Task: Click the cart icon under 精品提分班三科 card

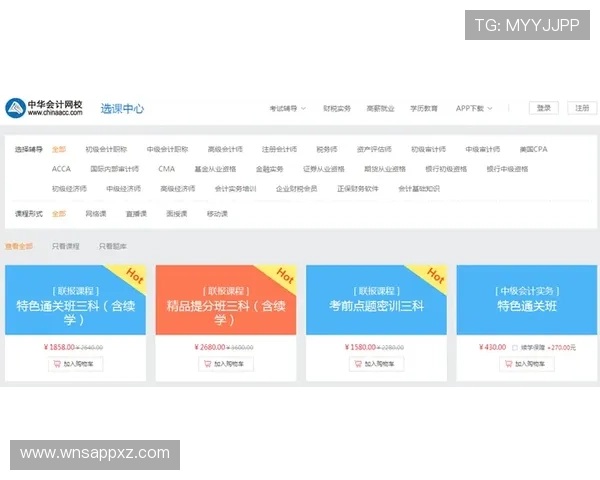Action: click(x=207, y=364)
